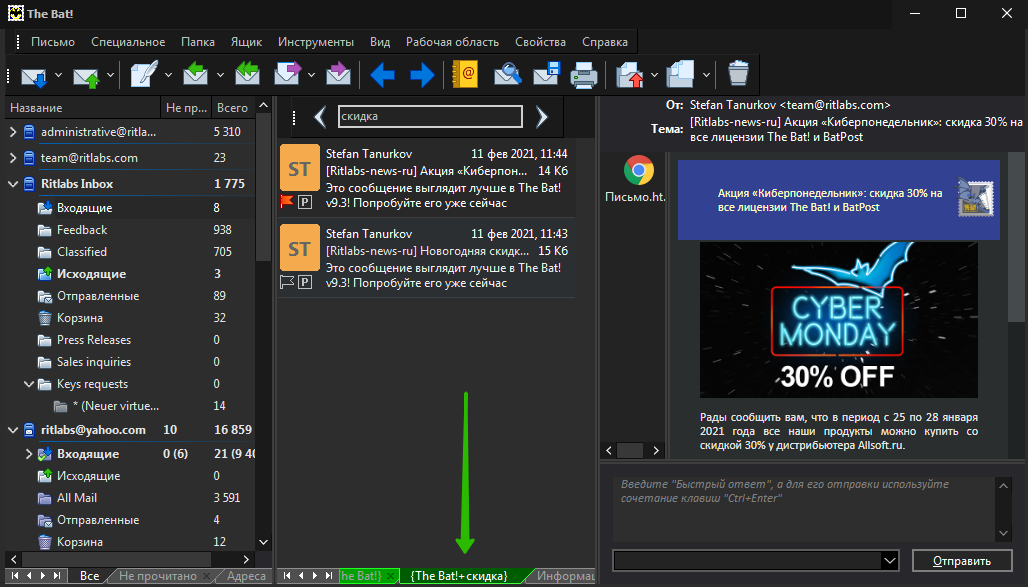Click the Forward message icon

[x=287, y=73]
